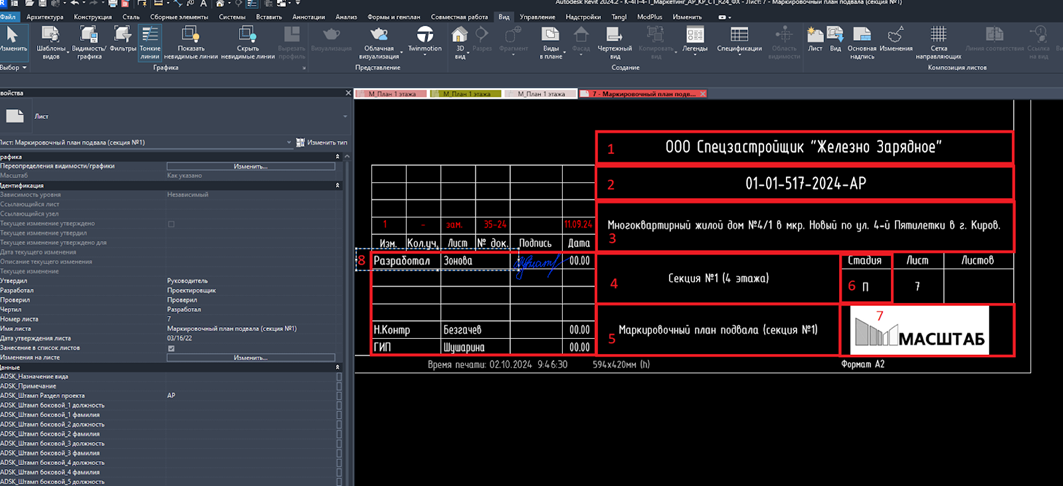Open the Фильтры filters tool
This screenshot has height=486, width=1063.
point(123,41)
